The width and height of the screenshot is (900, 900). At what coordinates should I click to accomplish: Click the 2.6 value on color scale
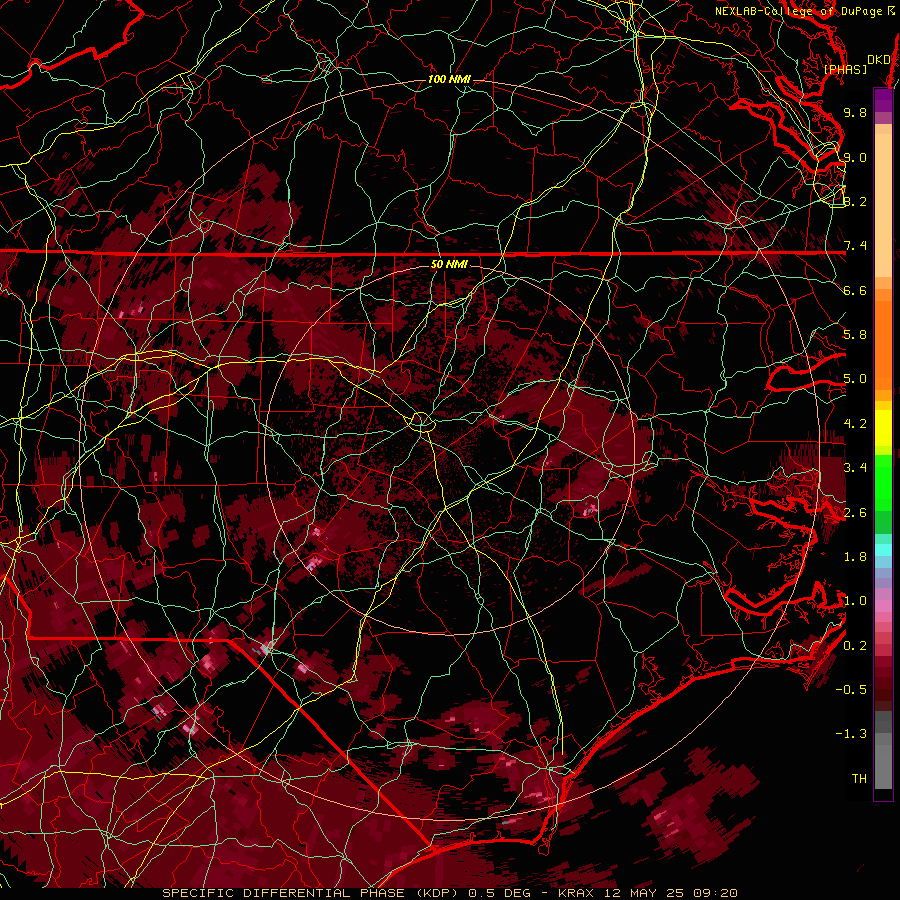click(855, 513)
